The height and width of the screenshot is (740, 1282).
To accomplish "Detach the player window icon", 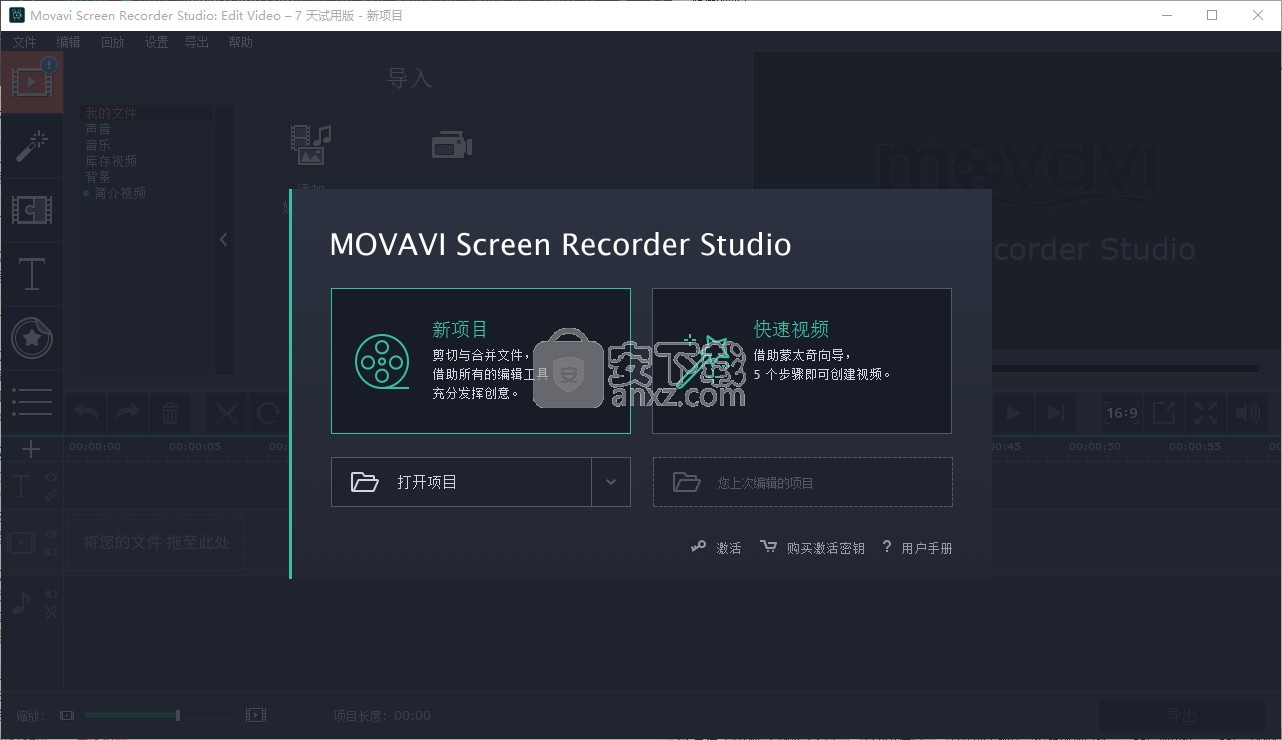I will (x=1164, y=413).
